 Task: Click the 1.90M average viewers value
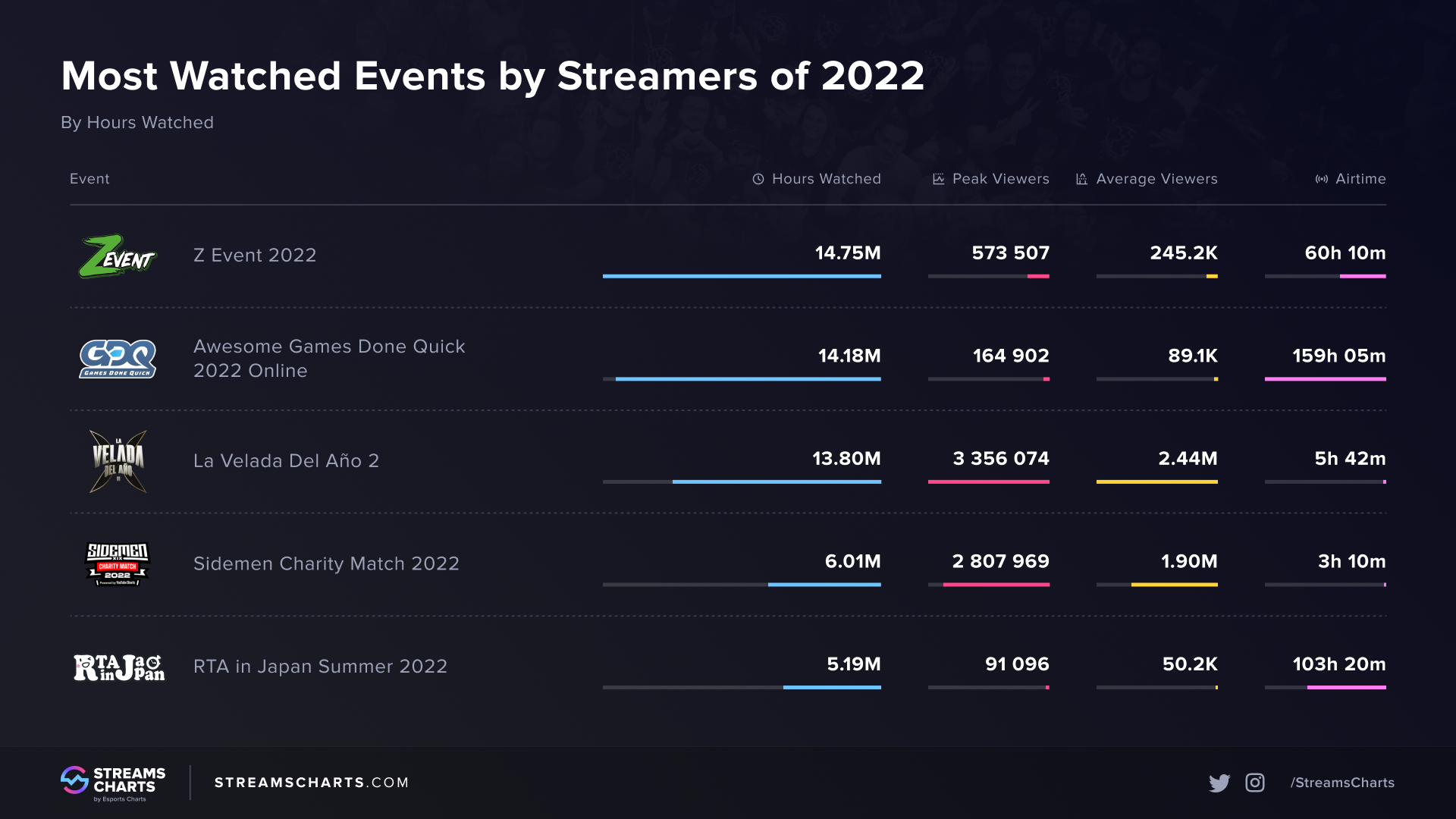[x=1189, y=562]
